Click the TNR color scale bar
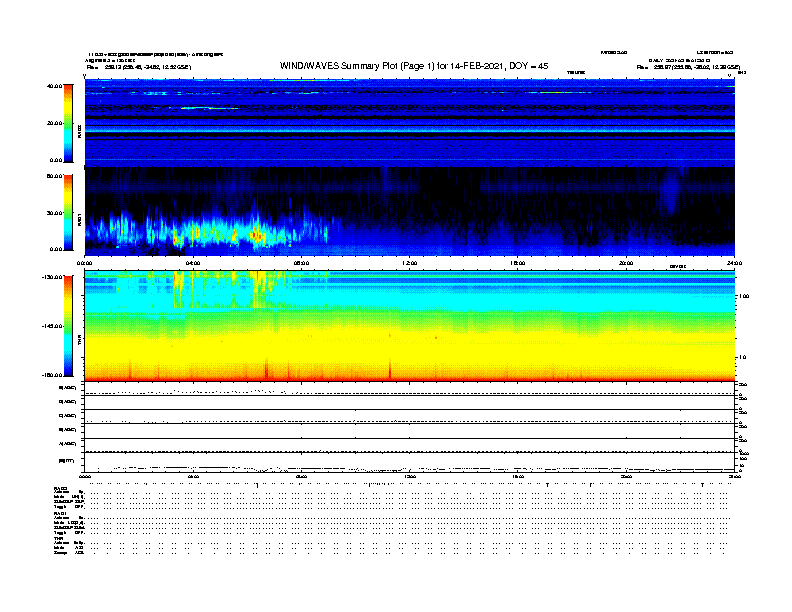The width and height of the screenshot is (792, 612). [68, 326]
